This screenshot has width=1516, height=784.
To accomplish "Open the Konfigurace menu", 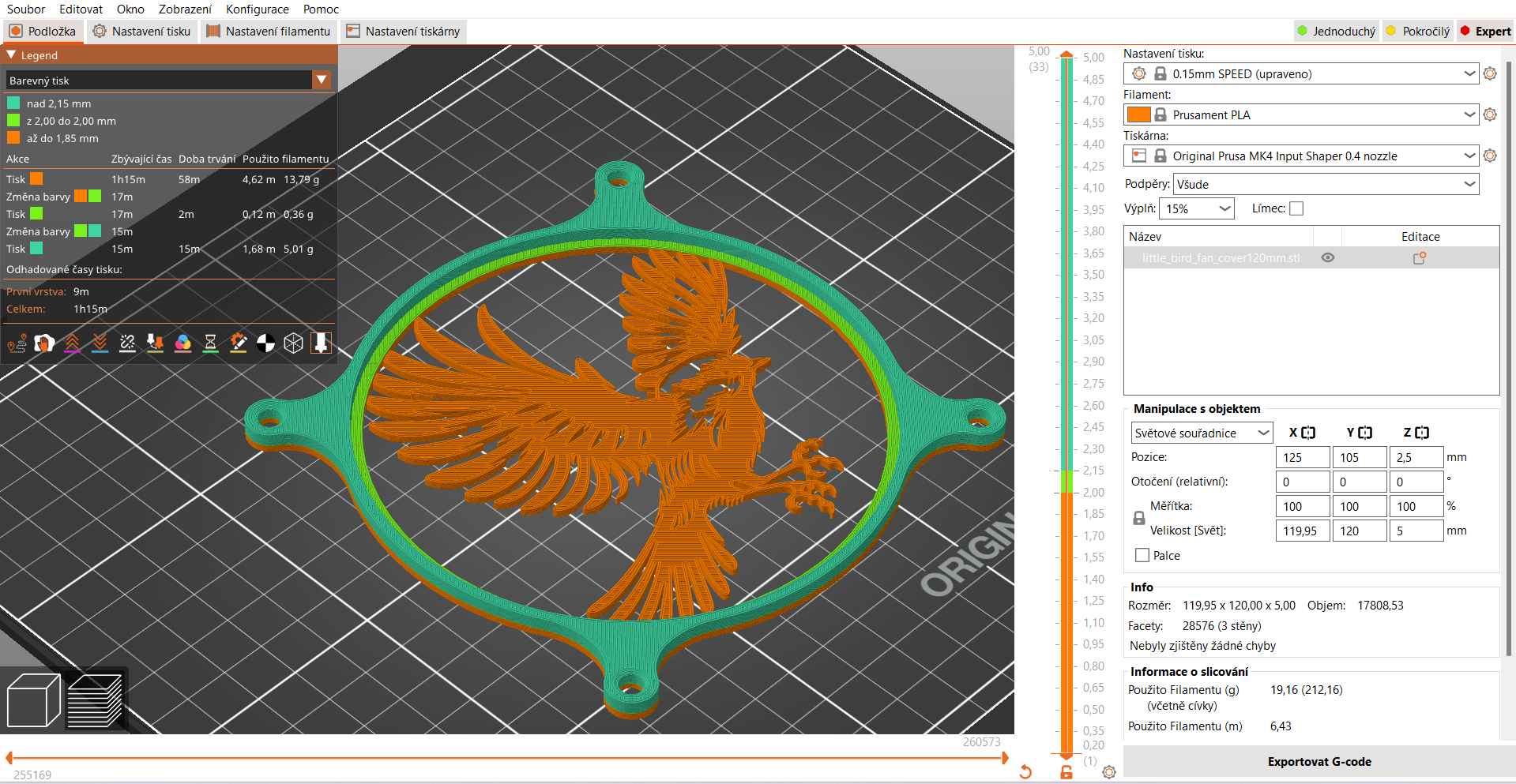I will tap(257, 9).
